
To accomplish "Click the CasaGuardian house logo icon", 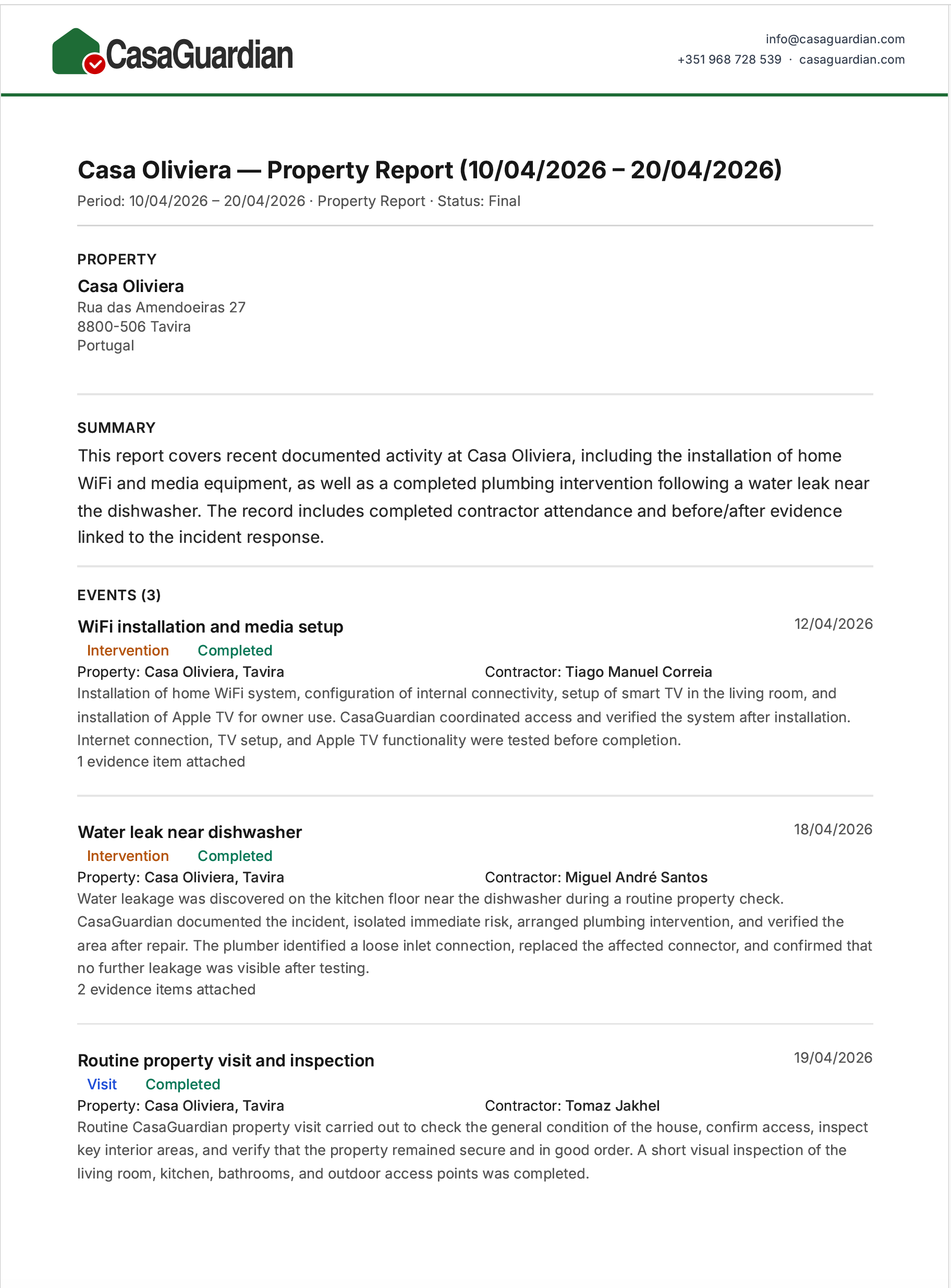I will 77,51.
